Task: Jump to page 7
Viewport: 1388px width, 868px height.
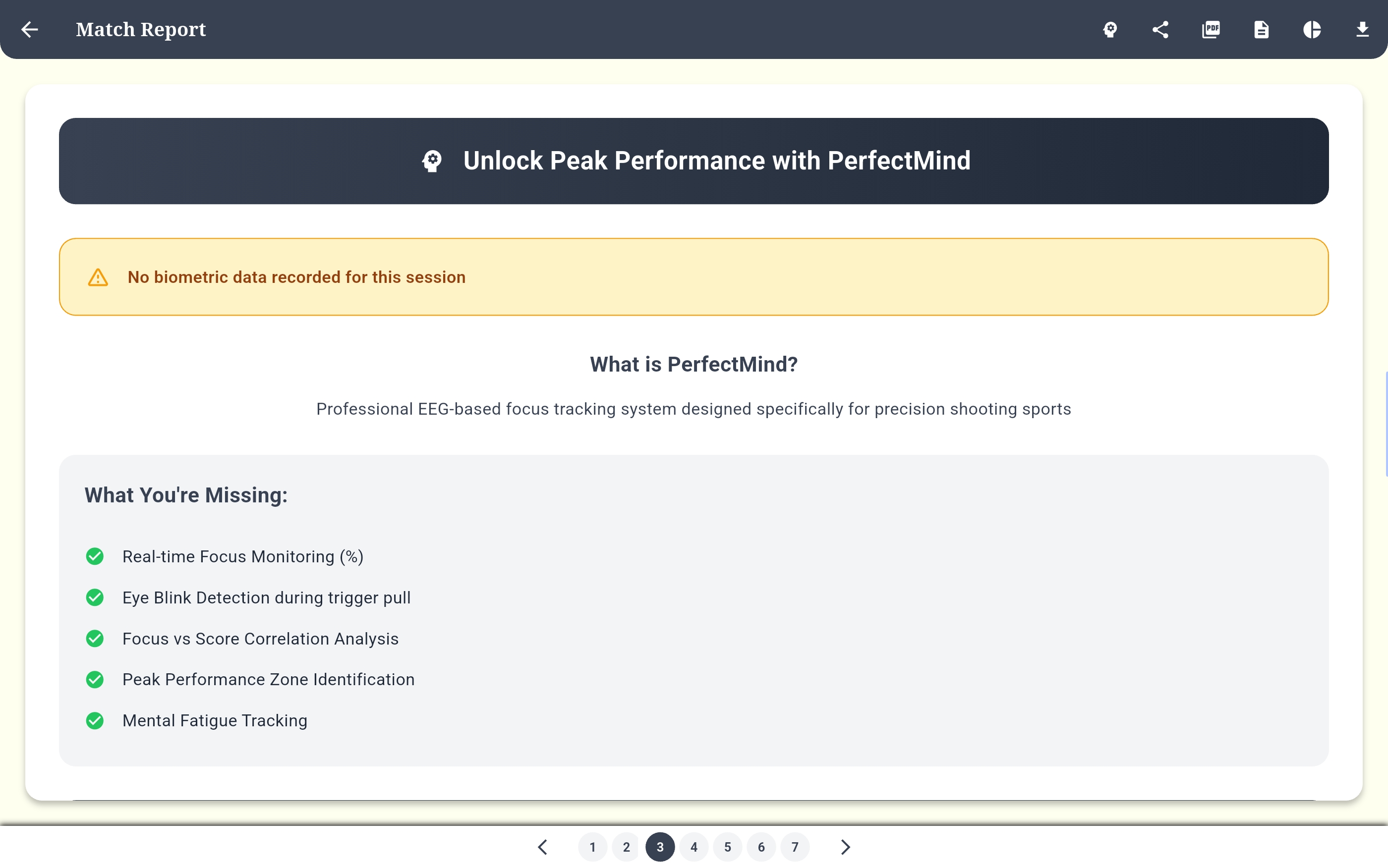Action: pyautogui.click(x=795, y=847)
